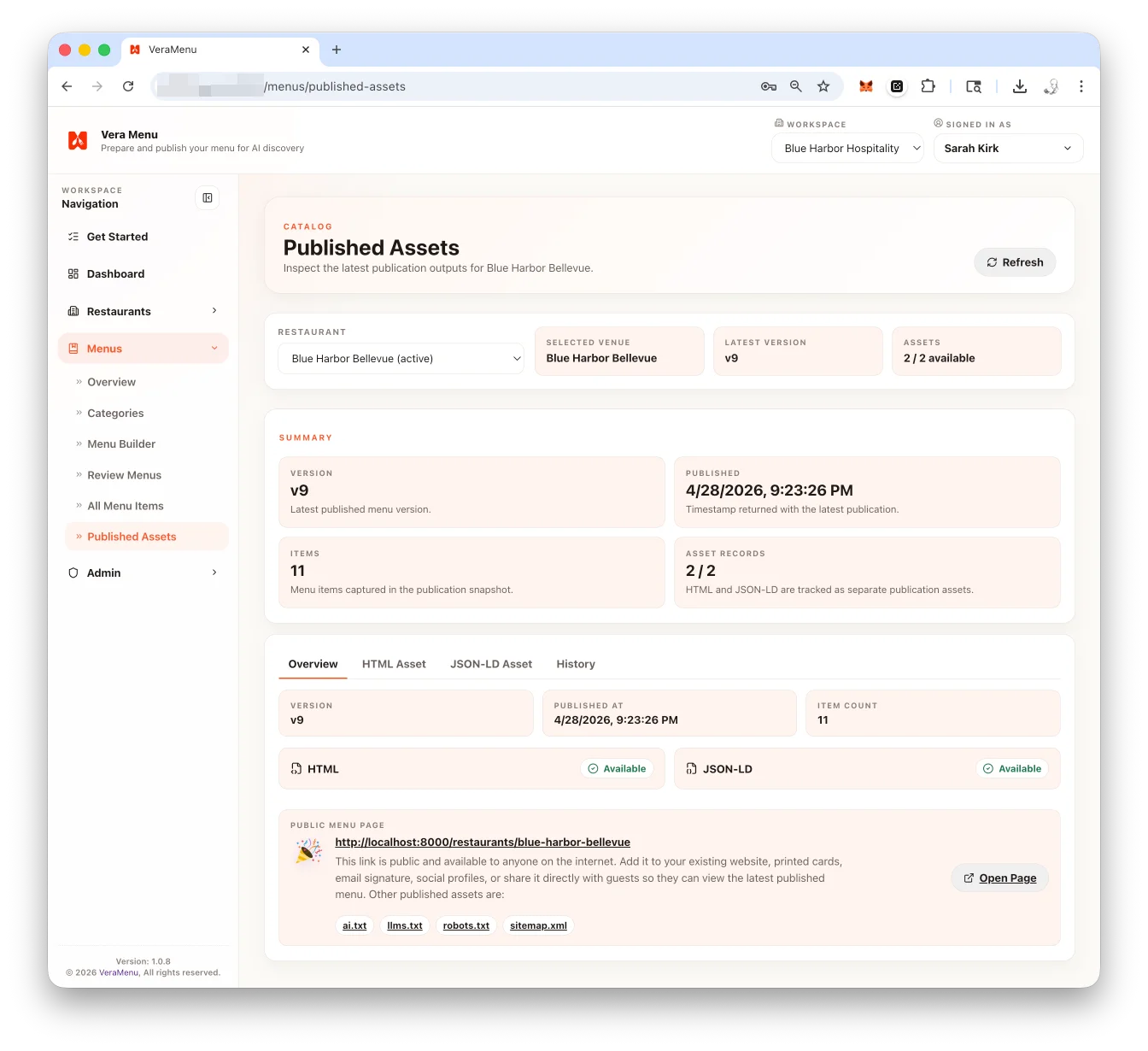Close the VeraMenu browser tab
Screen dimensions: 1148x1051
306,50
